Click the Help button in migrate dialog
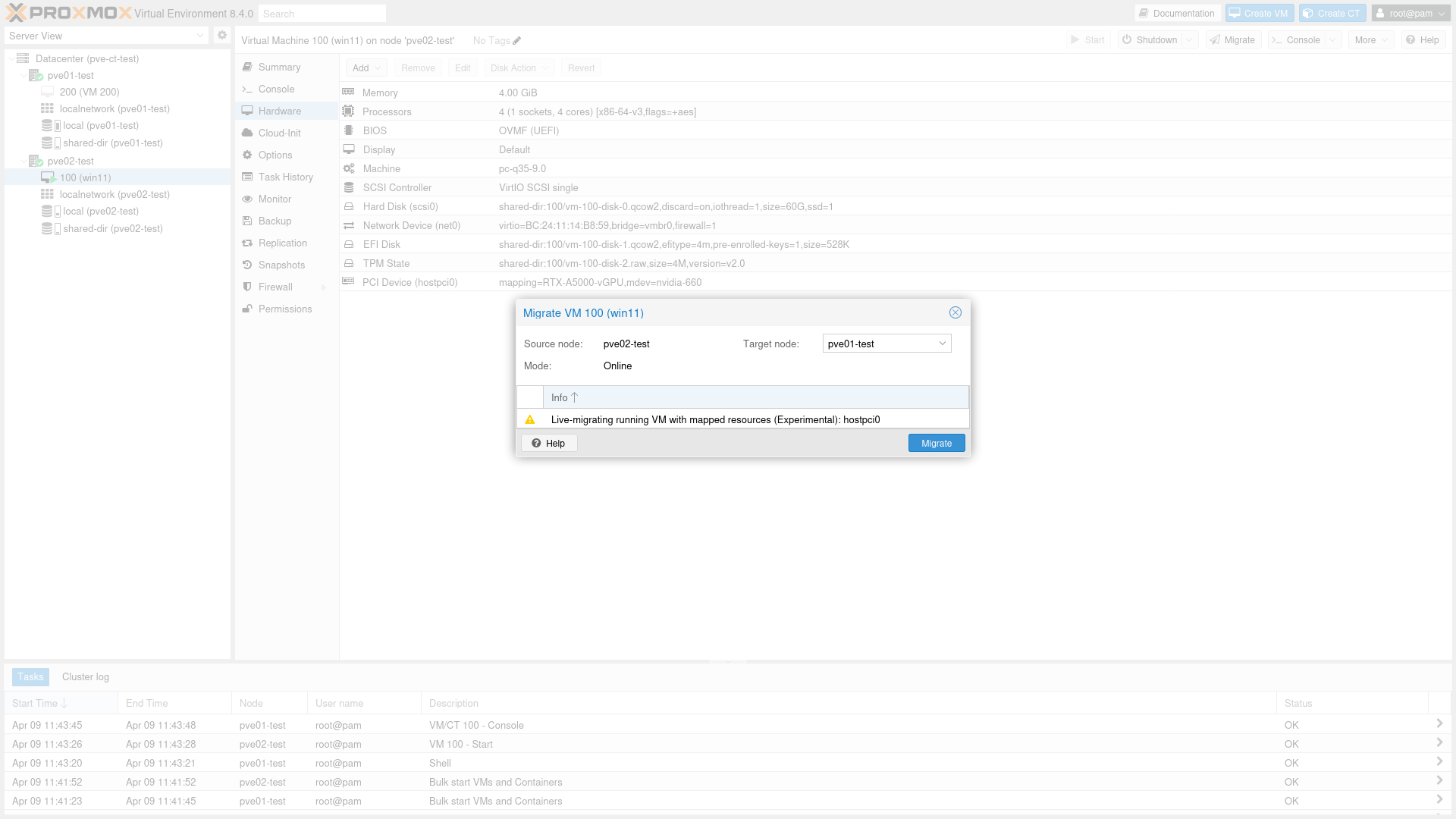Screen dimensions: 1456x819 548,443
